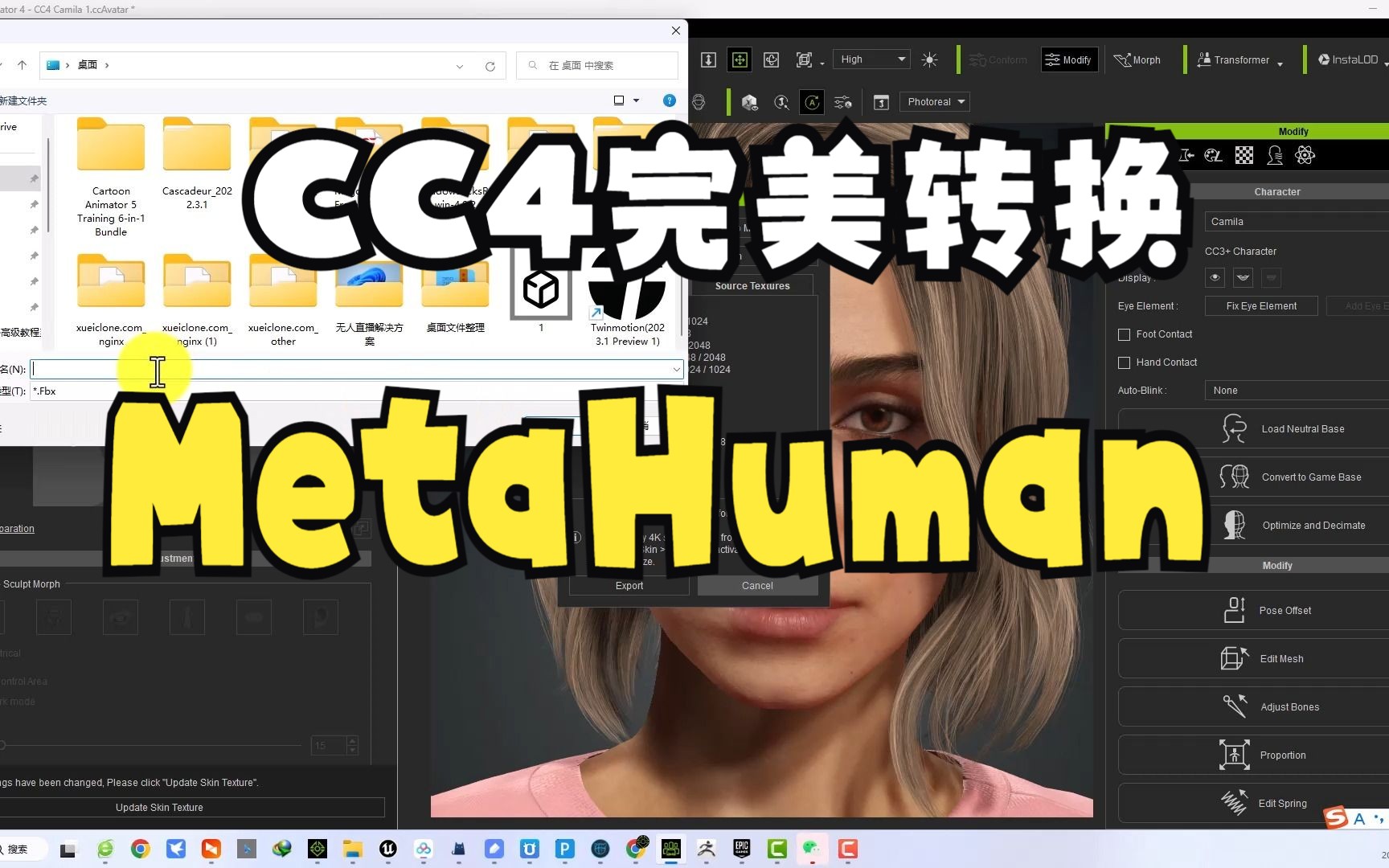1389x868 pixels.
Task: Click Export in the export dialog
Action: (x=629, y=586)
